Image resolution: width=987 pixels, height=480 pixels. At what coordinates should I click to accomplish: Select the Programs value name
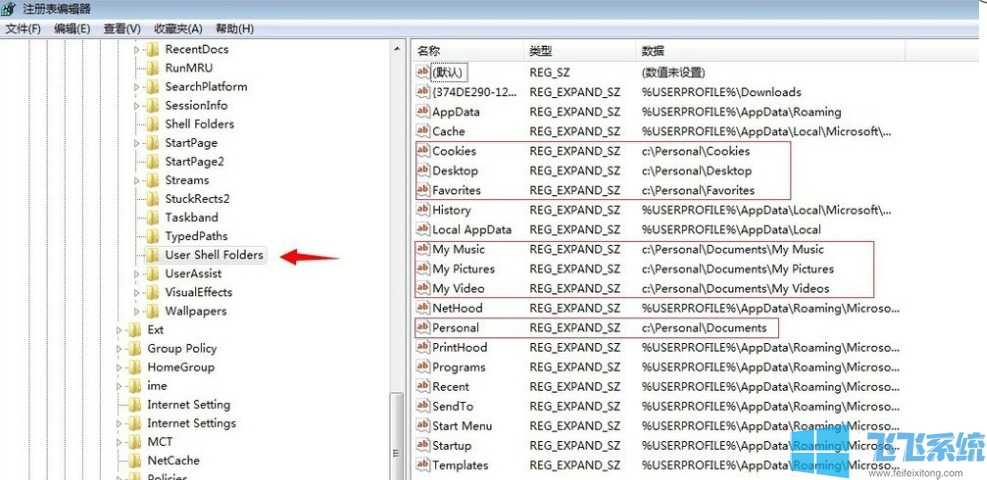pos(459,367)
